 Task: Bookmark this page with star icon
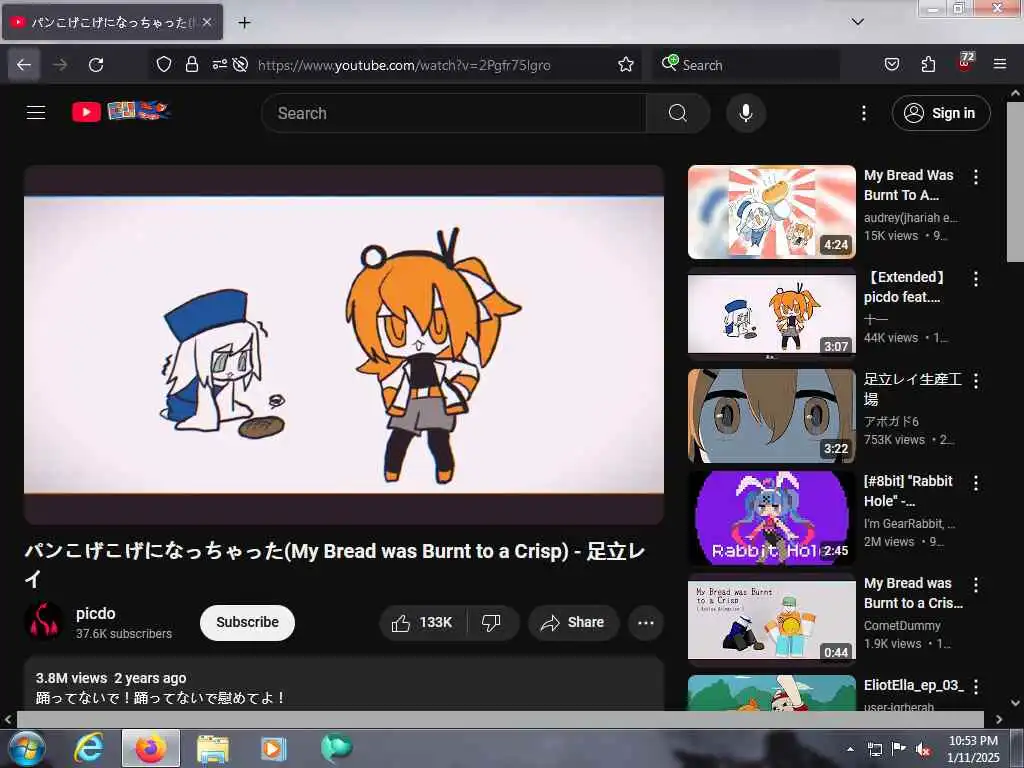coord(626,65)
